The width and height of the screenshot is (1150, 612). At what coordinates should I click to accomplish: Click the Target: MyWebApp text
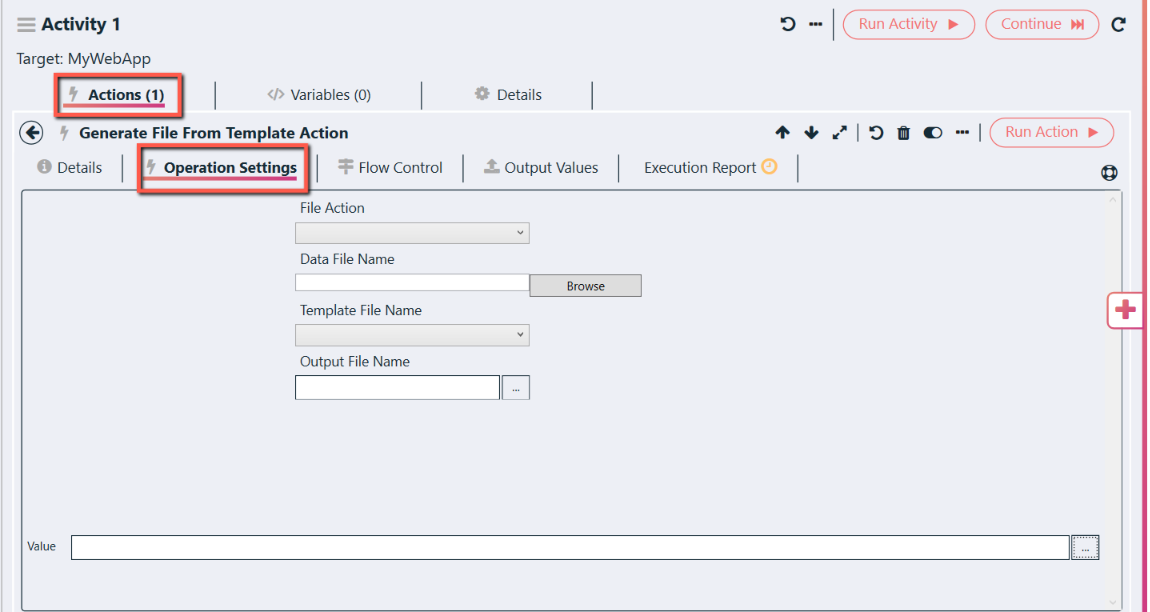point(84,59)
